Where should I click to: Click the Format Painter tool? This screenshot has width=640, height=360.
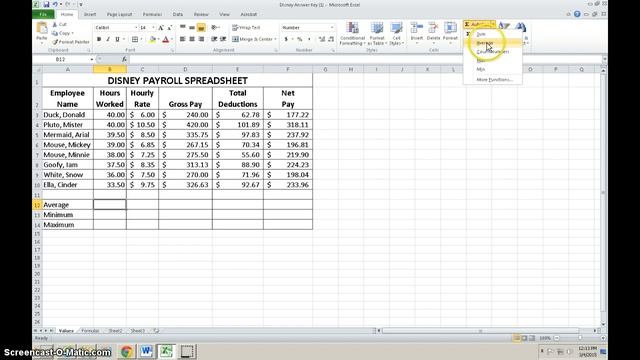click(71, 42)
